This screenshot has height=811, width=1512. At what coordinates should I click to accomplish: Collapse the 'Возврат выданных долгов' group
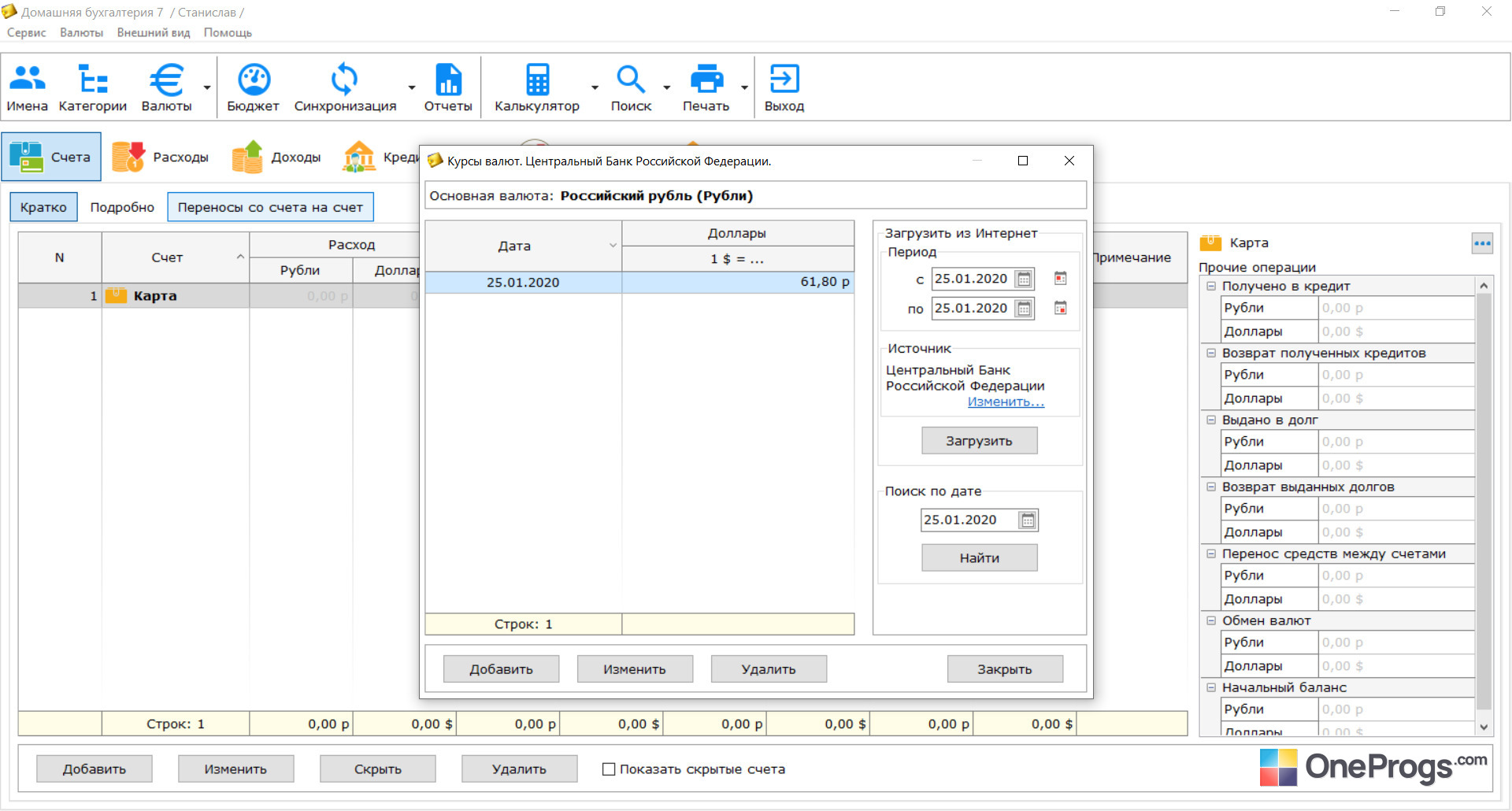1211,487
